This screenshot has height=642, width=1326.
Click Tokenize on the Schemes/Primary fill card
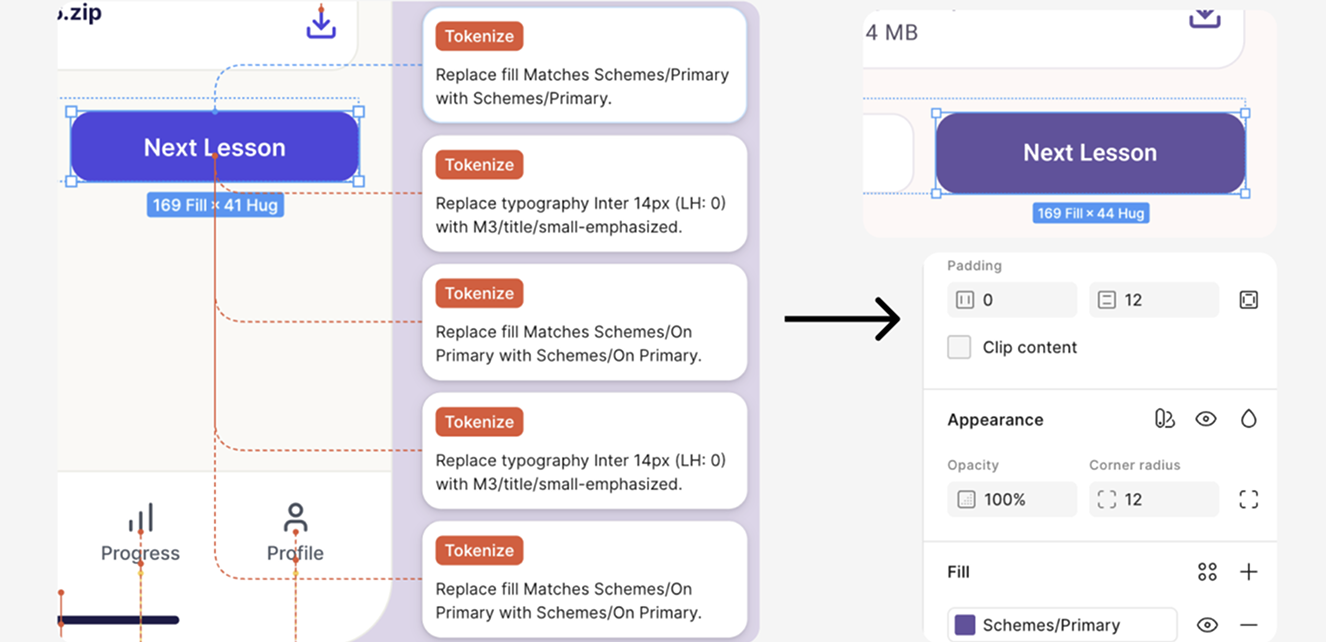pos(479,36)
